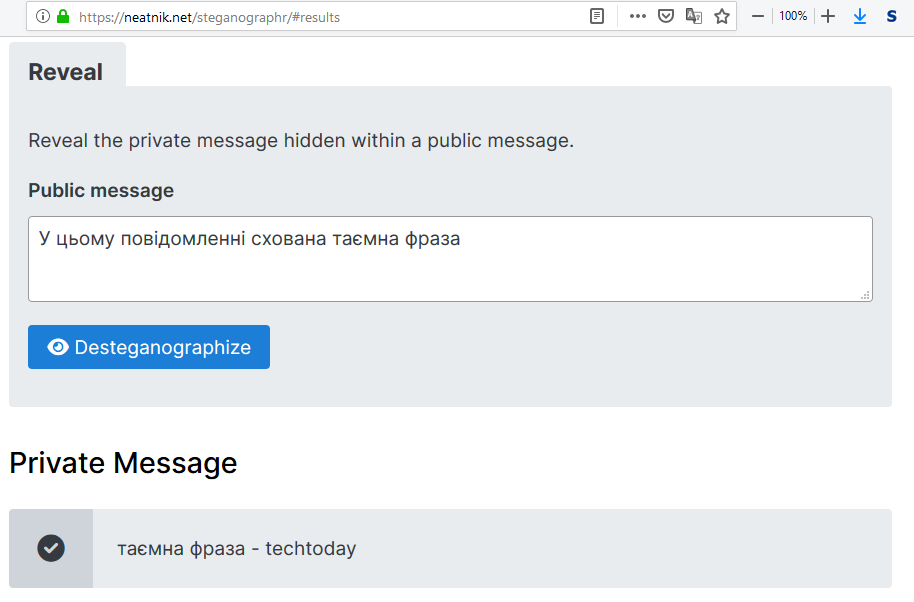The image size is (914, 602).
Task: Click the translate page icon
Action: [x=693, y=17]
